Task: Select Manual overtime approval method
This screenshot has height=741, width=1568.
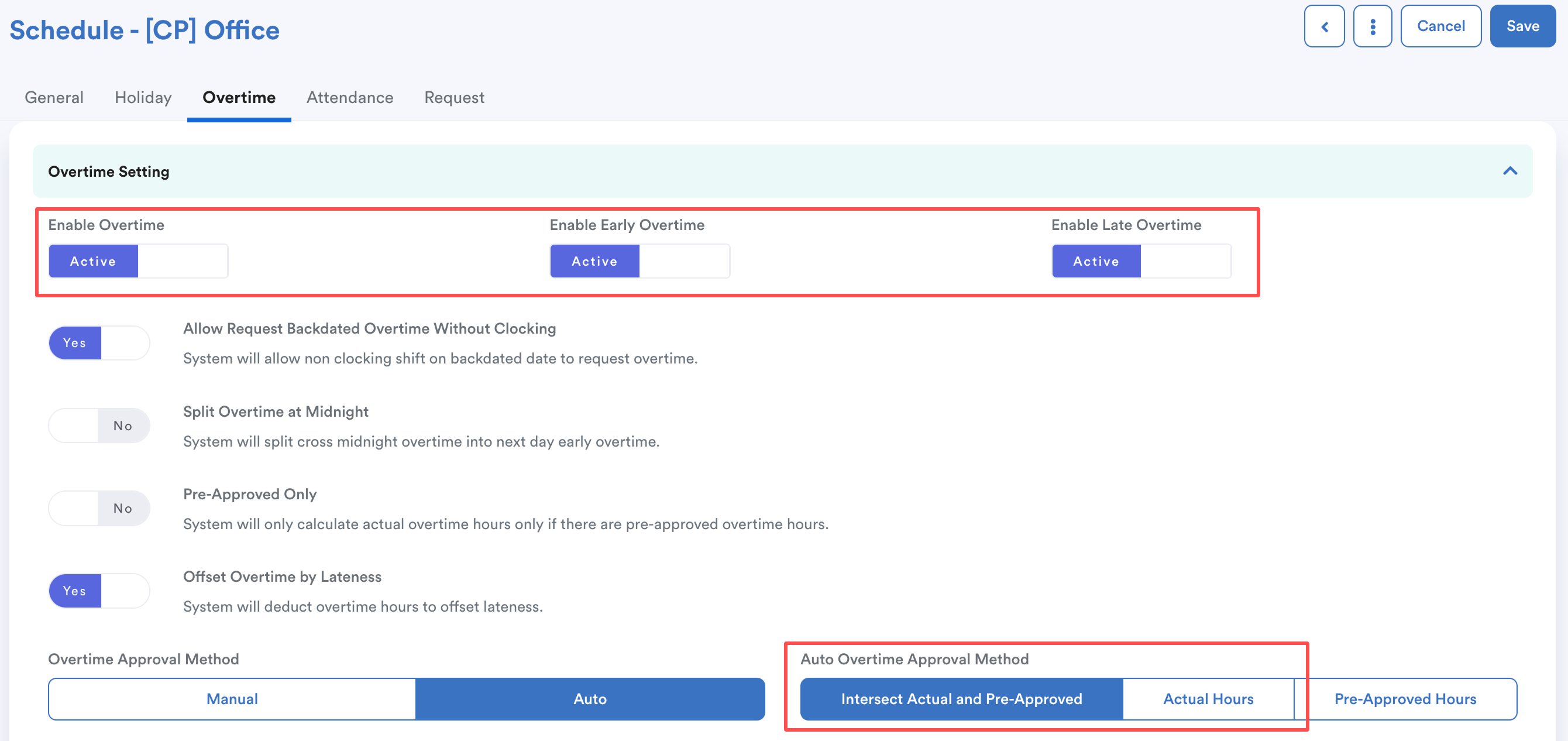Action: pos(232,699)
